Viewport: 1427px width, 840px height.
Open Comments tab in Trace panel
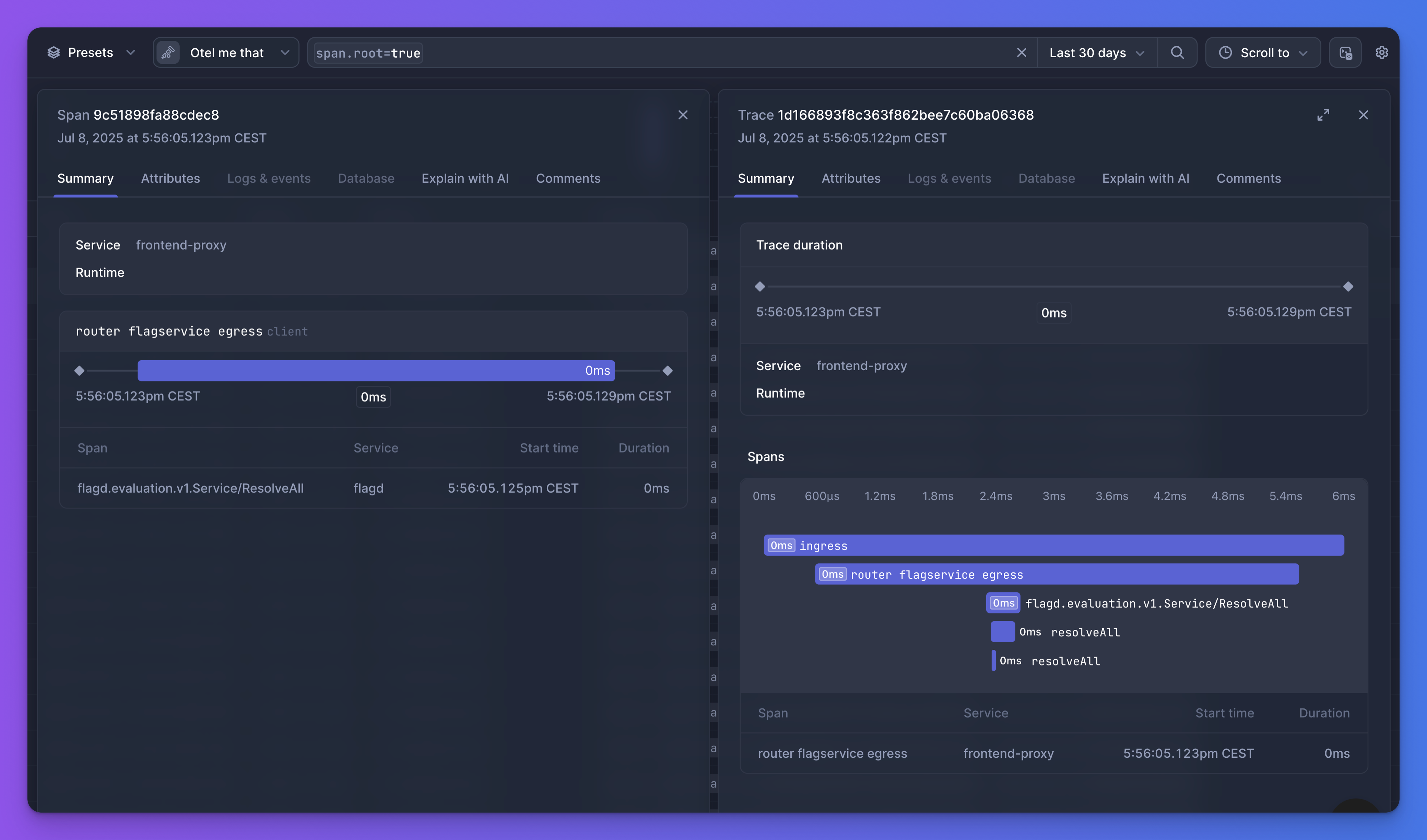point(1249,178)
